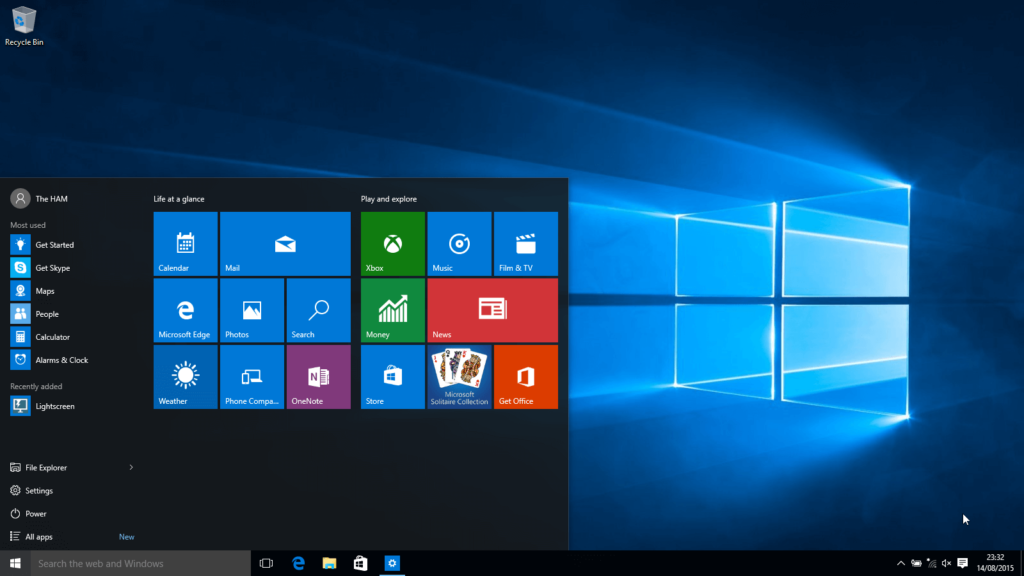Launch Microsoft Edge from the Start menu tile

pyautogui.click(x=184, y=310)
